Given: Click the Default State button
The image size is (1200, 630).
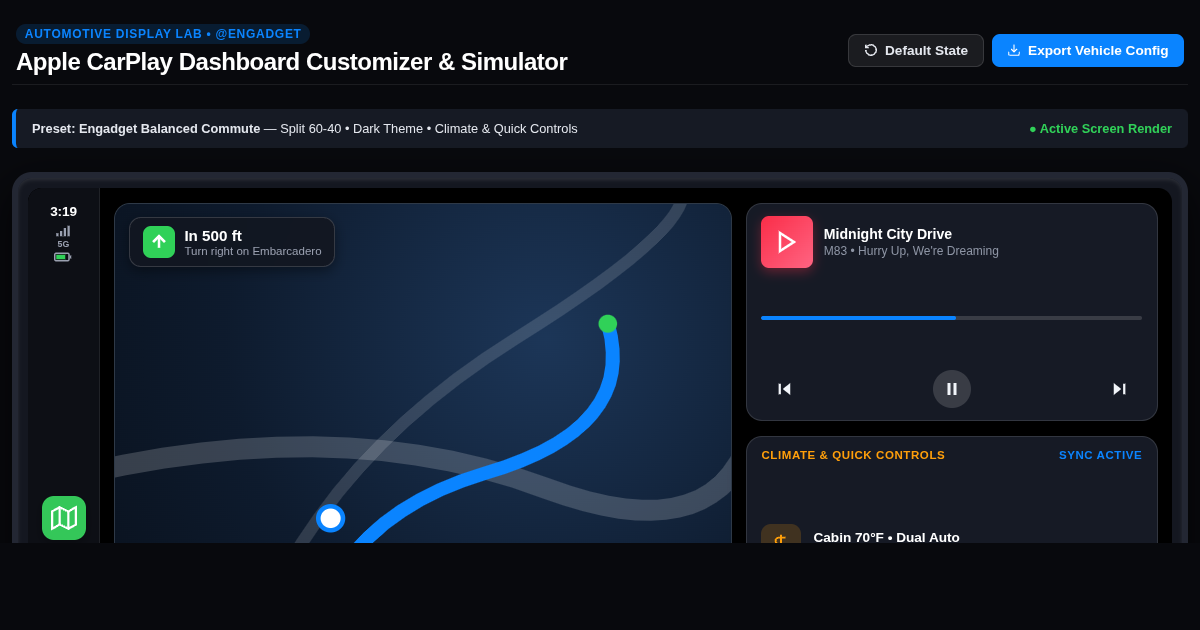Looking at the screenshot, I should [x=916, y=50].
